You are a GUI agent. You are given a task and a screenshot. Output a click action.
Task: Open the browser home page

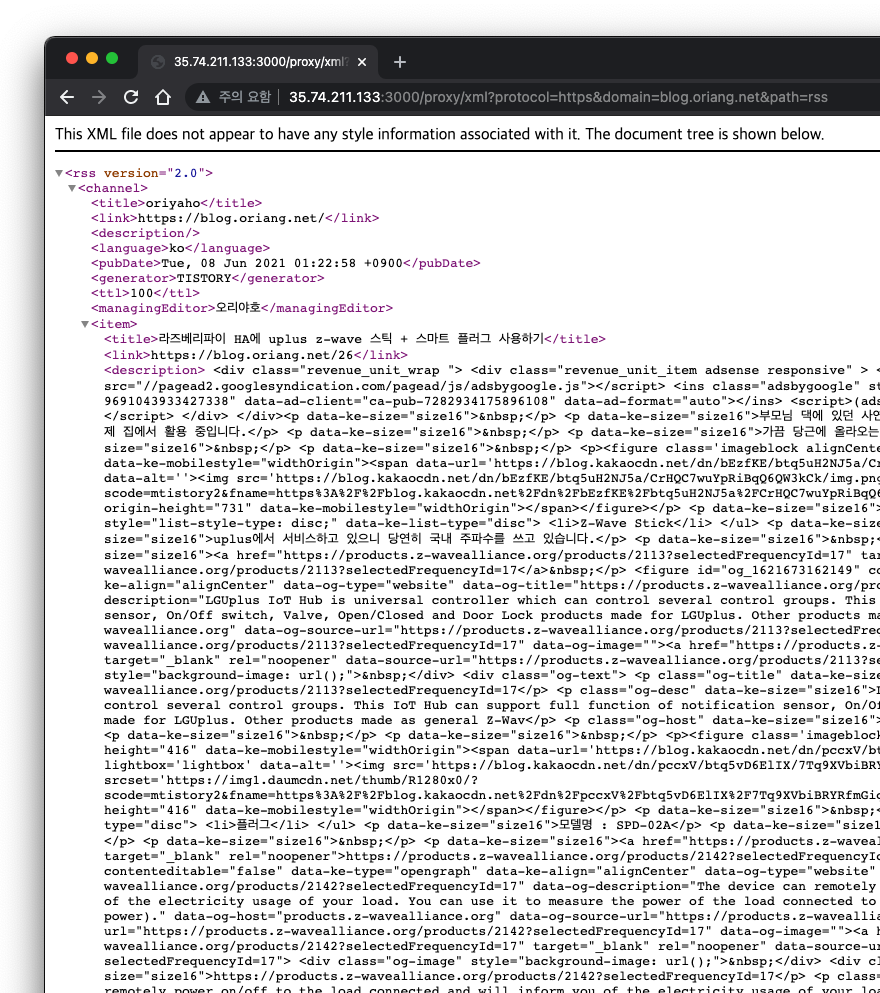[x=163, y=97]
